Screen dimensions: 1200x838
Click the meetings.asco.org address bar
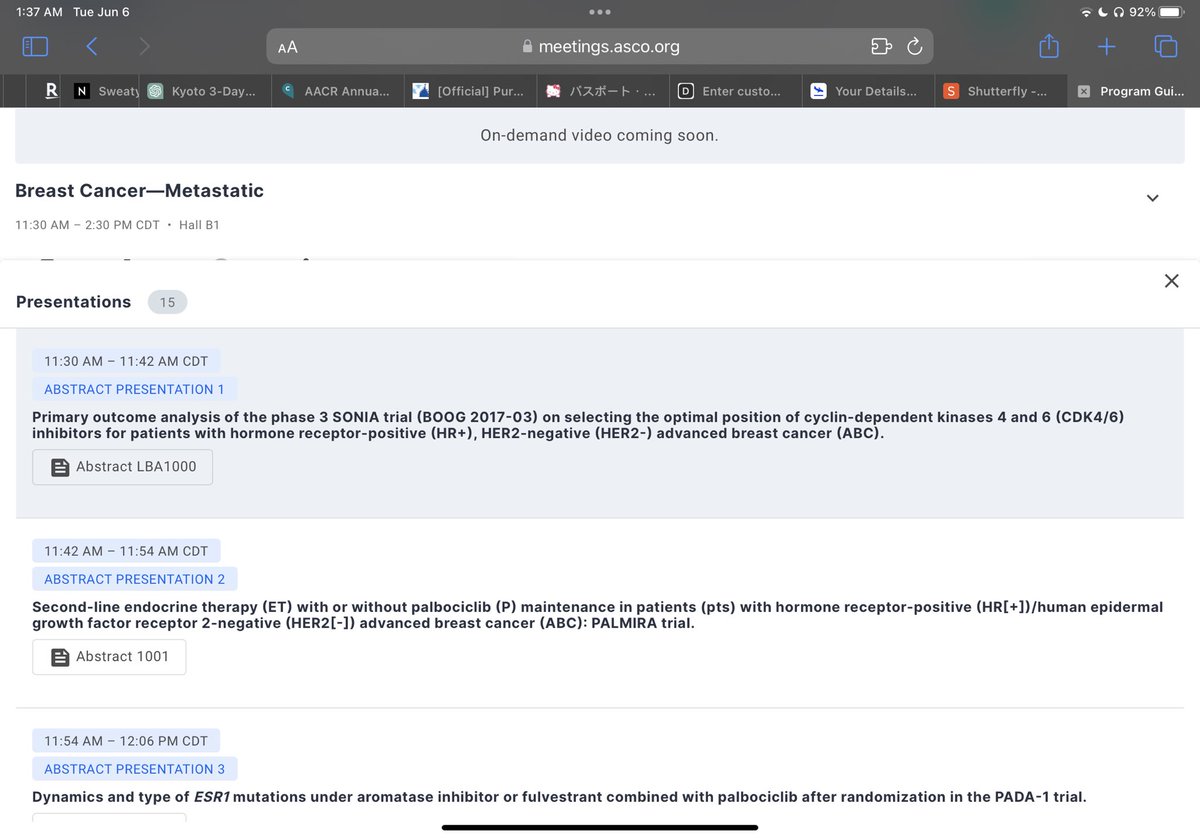pos(600,46)
